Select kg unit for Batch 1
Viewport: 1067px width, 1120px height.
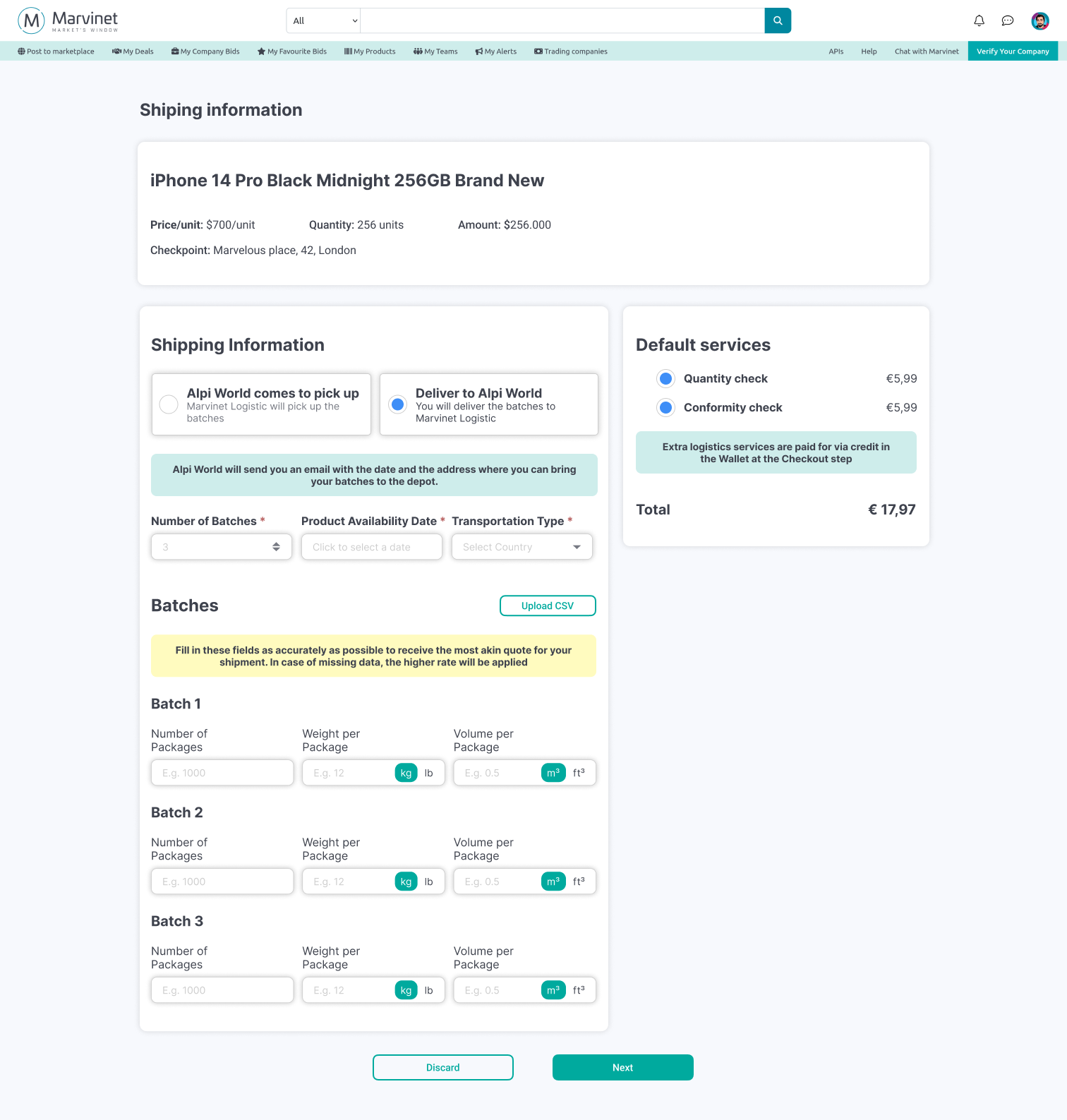point(406,773)
